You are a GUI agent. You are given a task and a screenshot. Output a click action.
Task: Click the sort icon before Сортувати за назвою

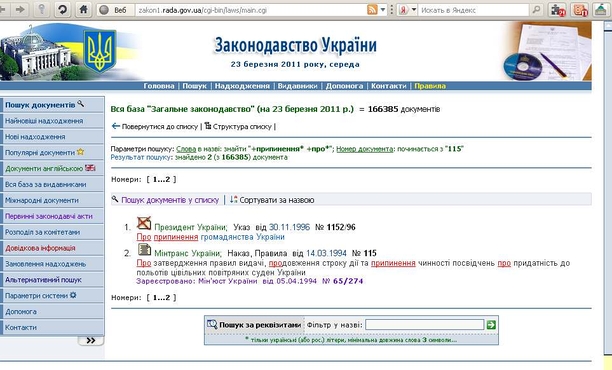point(233,199)
